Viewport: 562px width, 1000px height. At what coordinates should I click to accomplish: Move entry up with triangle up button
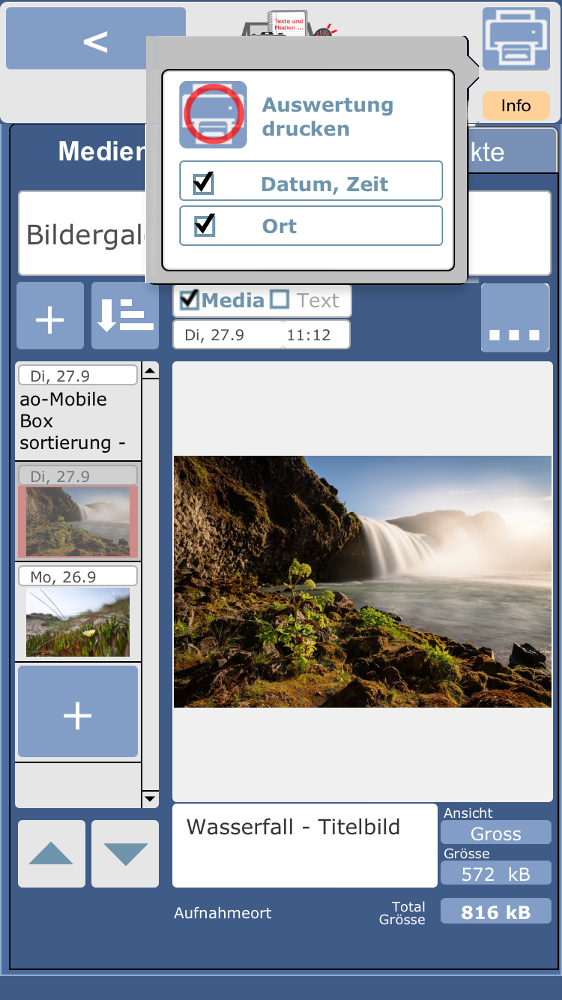(x=51, y=854)
